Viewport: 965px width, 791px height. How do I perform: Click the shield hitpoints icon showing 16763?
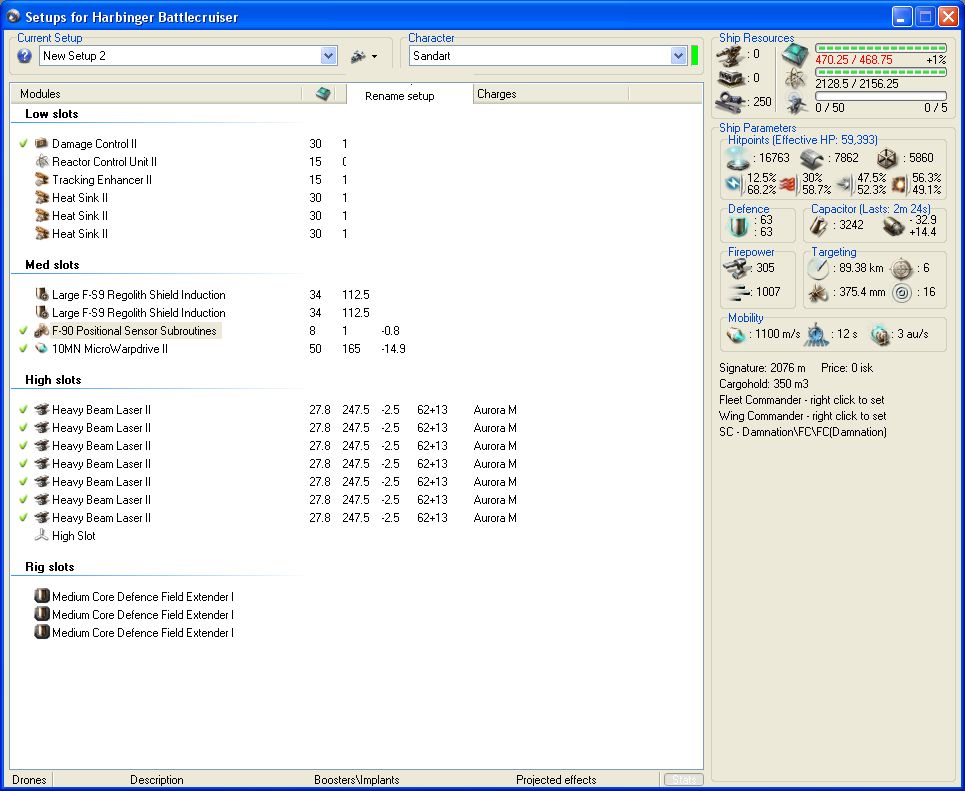pyautogui.click(x=738, y=158)
